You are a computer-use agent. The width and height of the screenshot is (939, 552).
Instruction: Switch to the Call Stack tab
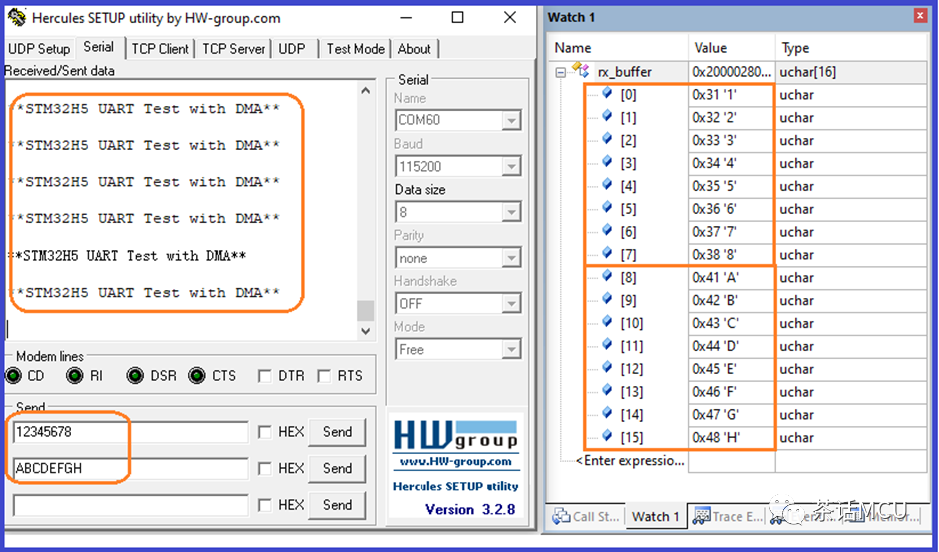tap(587, 516)
